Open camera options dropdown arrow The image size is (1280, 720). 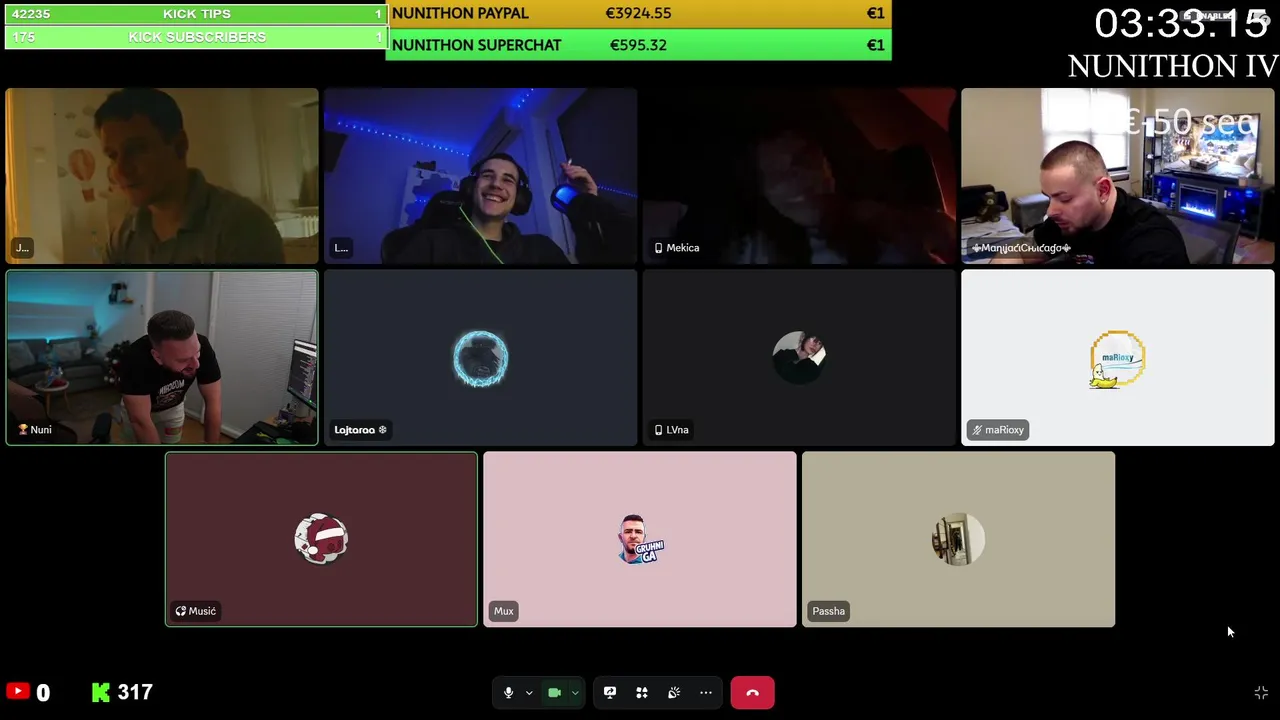(574, 693)
